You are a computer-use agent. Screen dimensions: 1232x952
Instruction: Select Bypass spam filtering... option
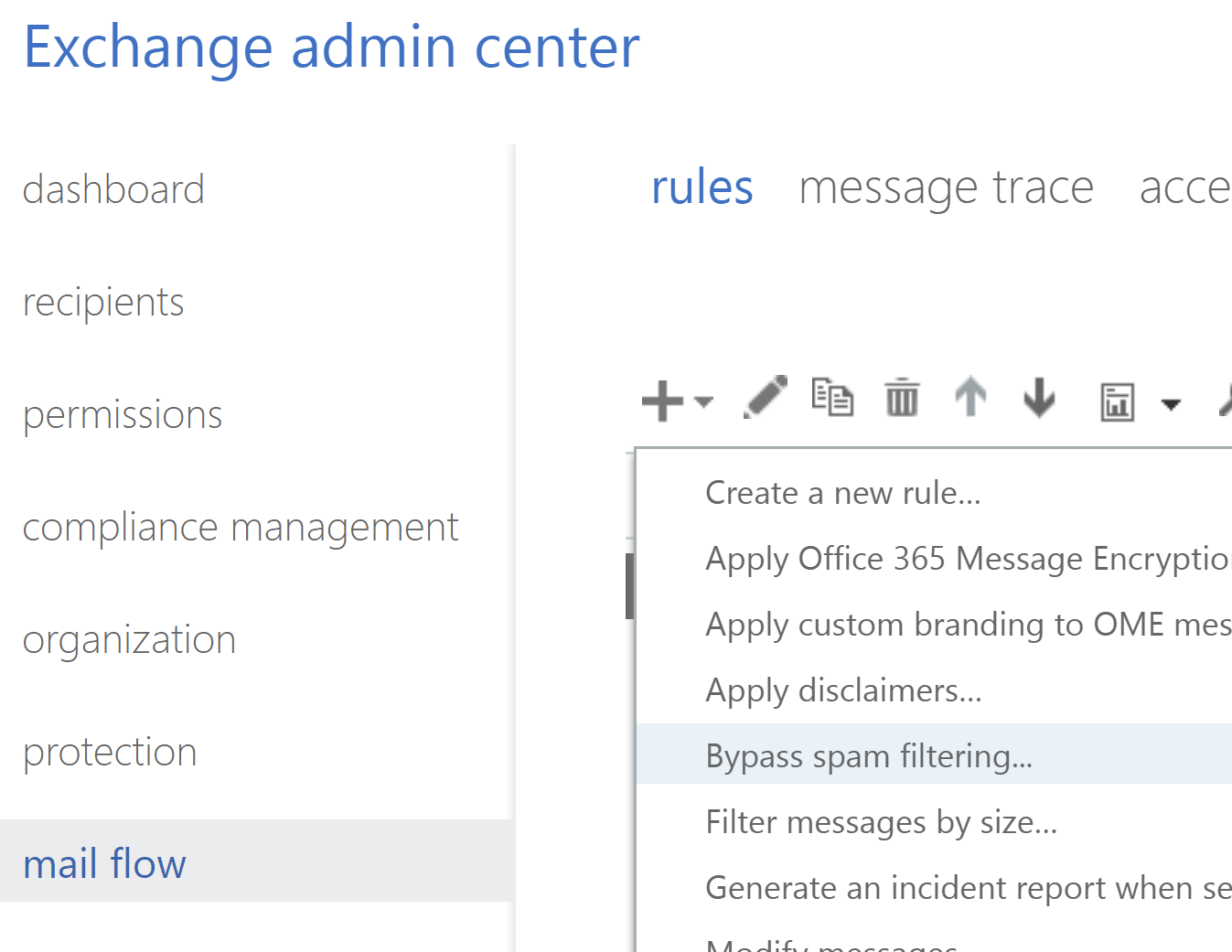tap(934, 754)
